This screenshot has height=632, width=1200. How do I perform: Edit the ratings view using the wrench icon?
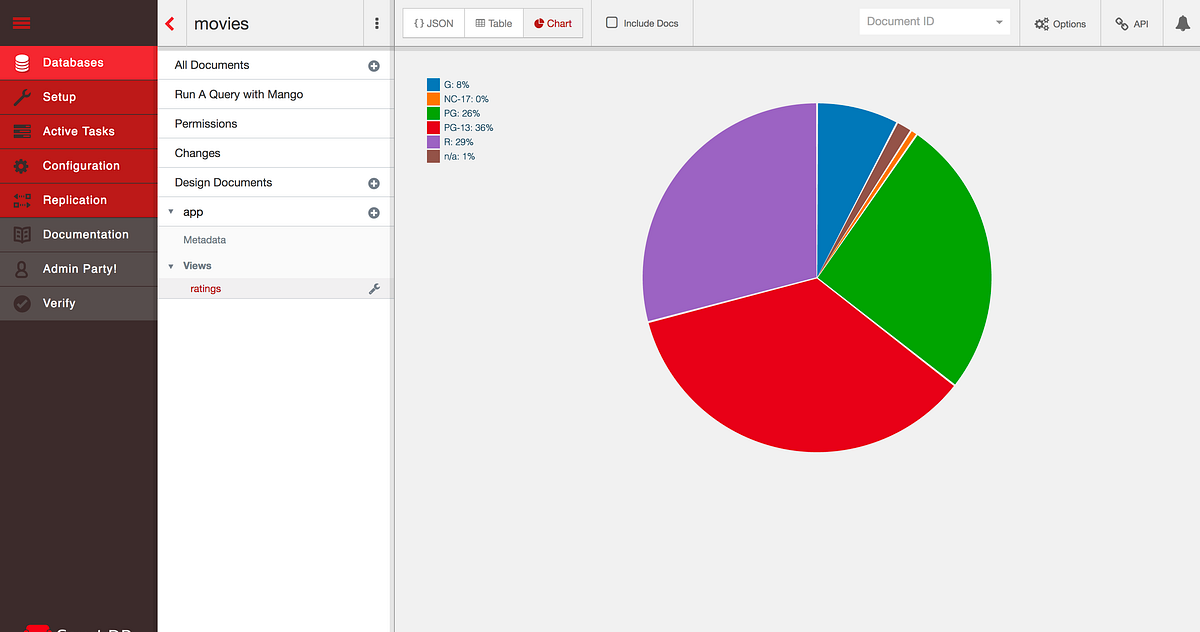coord(374,288)
